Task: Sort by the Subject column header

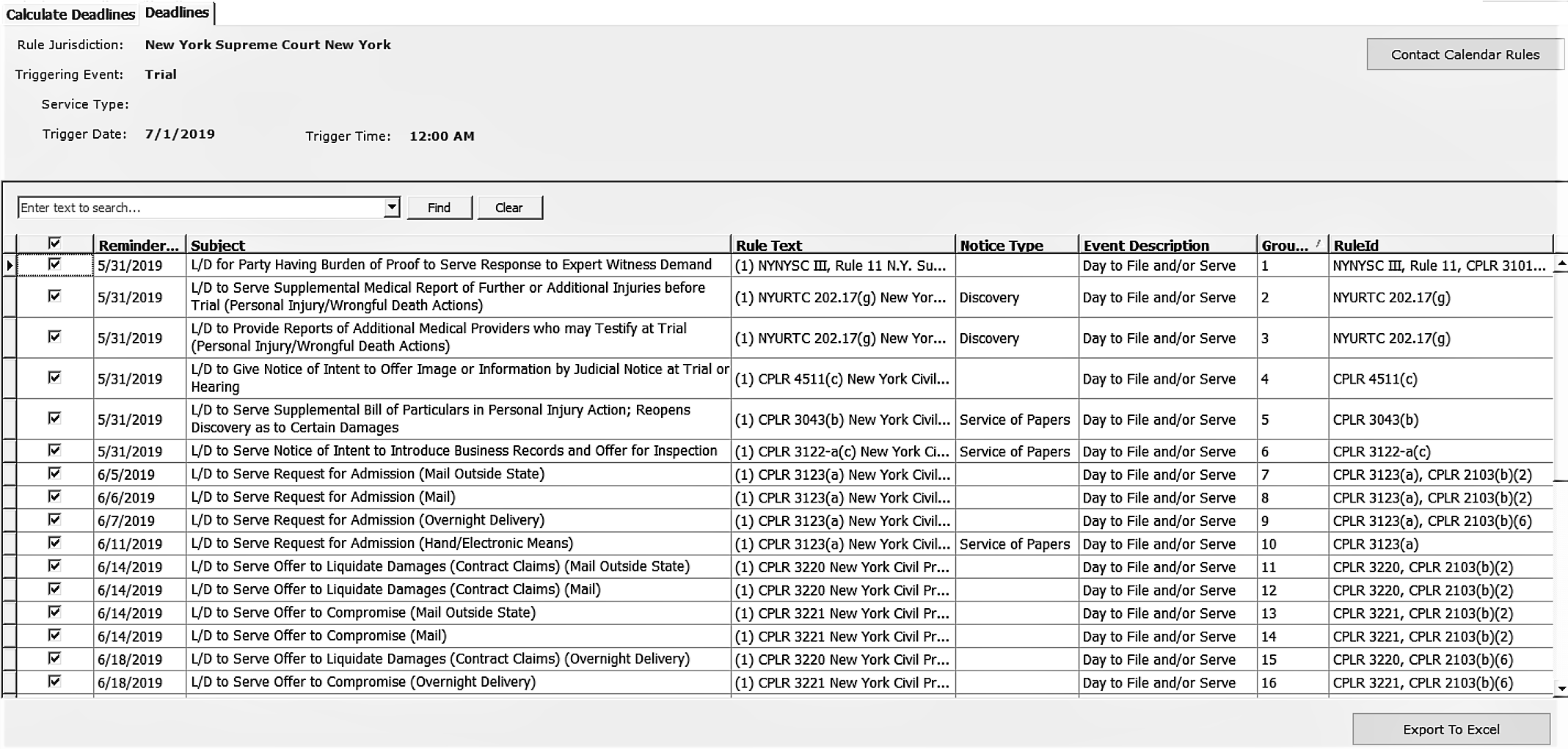Action: point(459,245)
